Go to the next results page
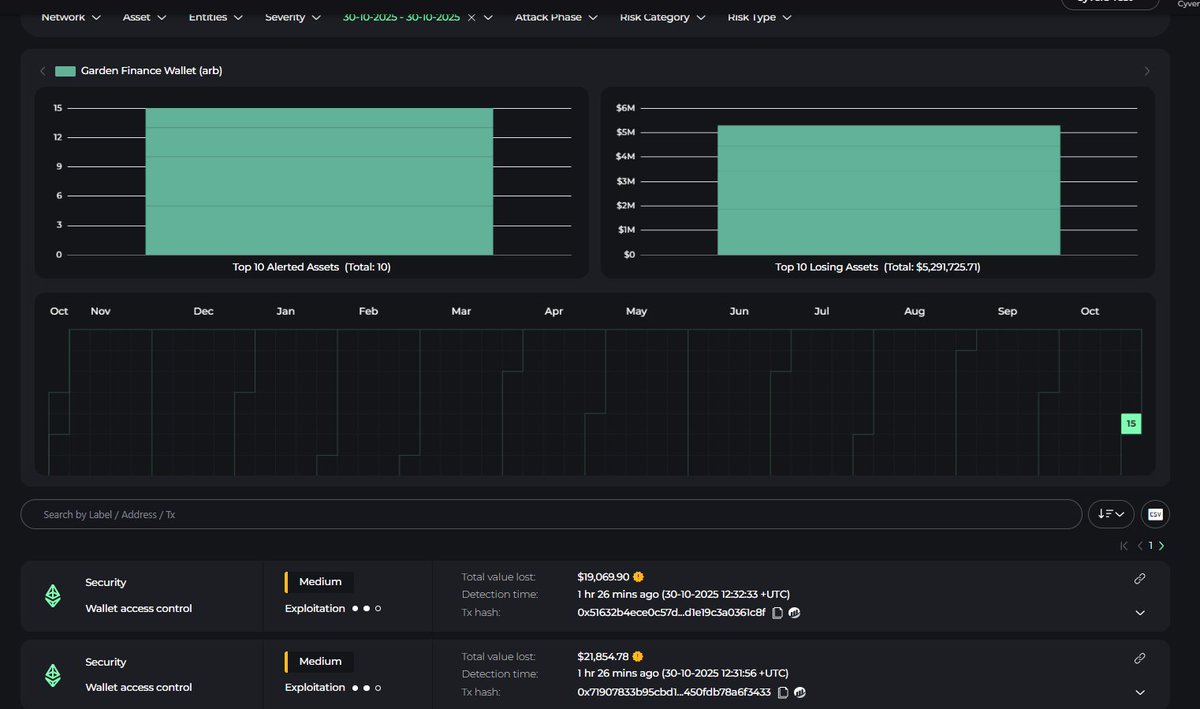The height and width of the screenshot is (709, 1200). click(1161, 546)
